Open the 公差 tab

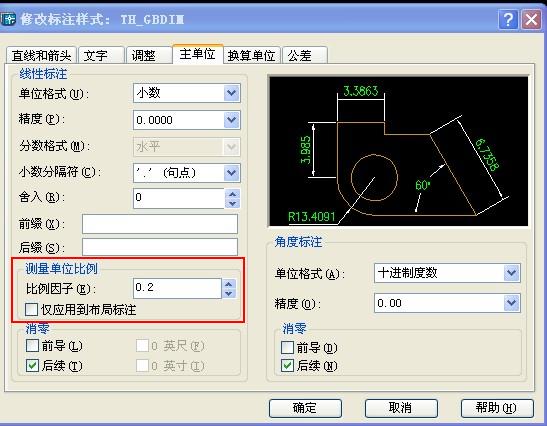click(x=305, y=55)
